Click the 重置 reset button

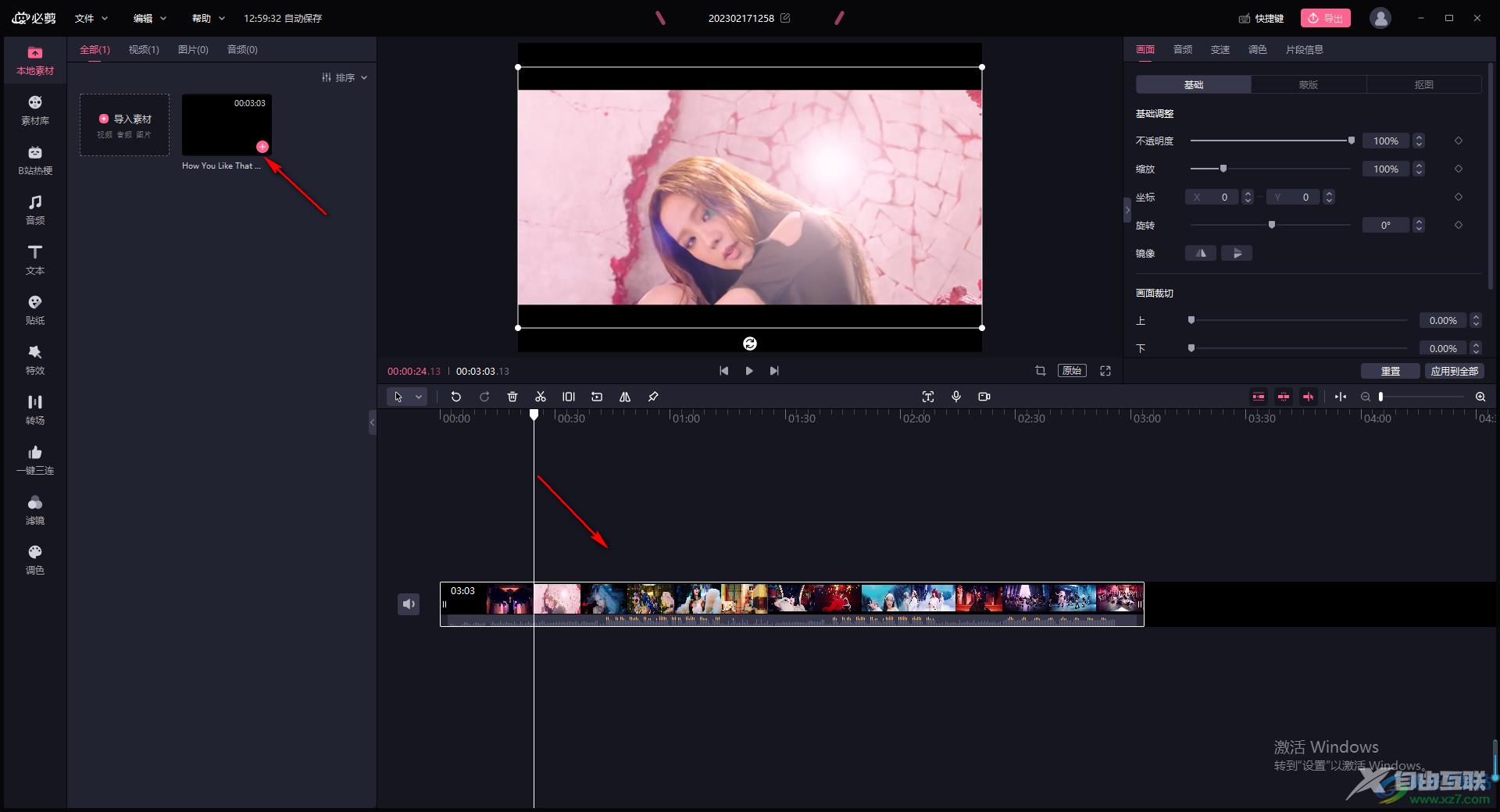coord(1391,371)
